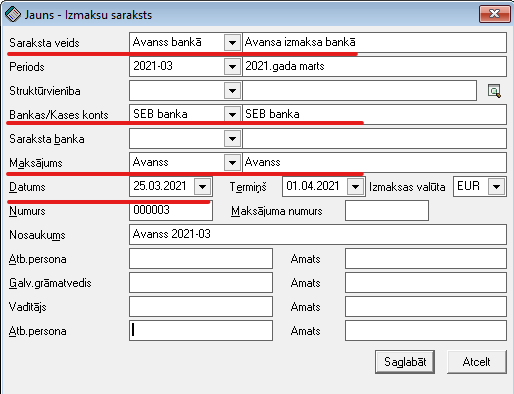Click the empty Struktūrvienība description field
This screenshot has width=514, height=394.
coord(360,91)
